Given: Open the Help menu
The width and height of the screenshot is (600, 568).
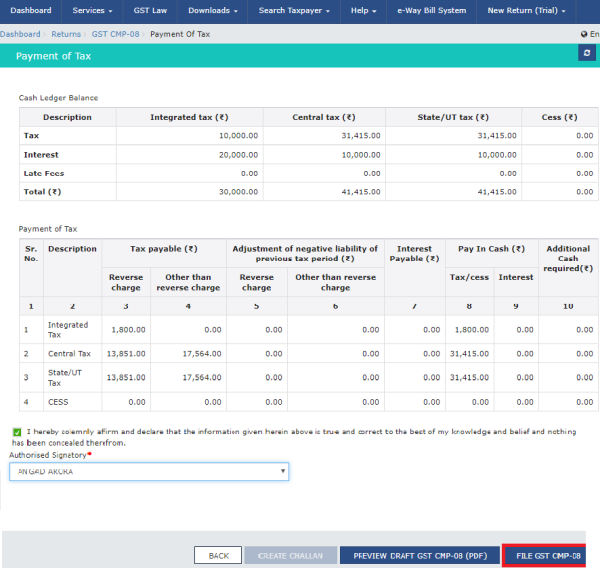Looking at the screenshot, I should 361,10.
